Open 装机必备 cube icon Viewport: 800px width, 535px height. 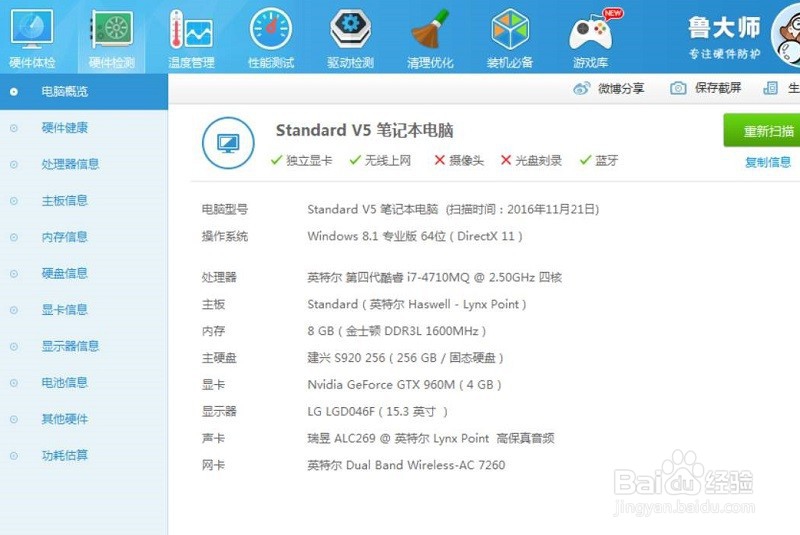coord(510,30)
